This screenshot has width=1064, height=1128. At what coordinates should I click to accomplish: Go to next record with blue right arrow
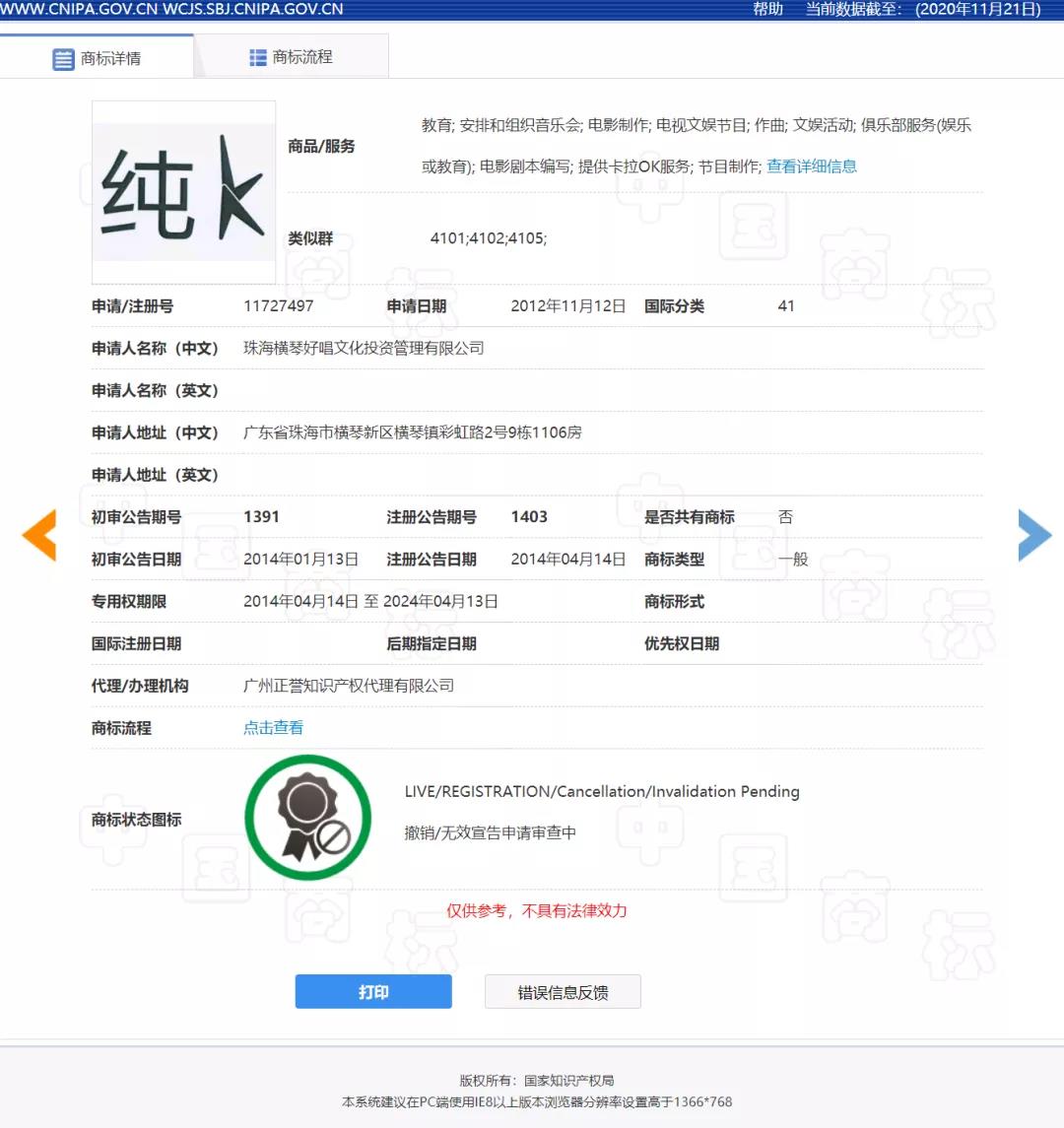click(1033, 535)
